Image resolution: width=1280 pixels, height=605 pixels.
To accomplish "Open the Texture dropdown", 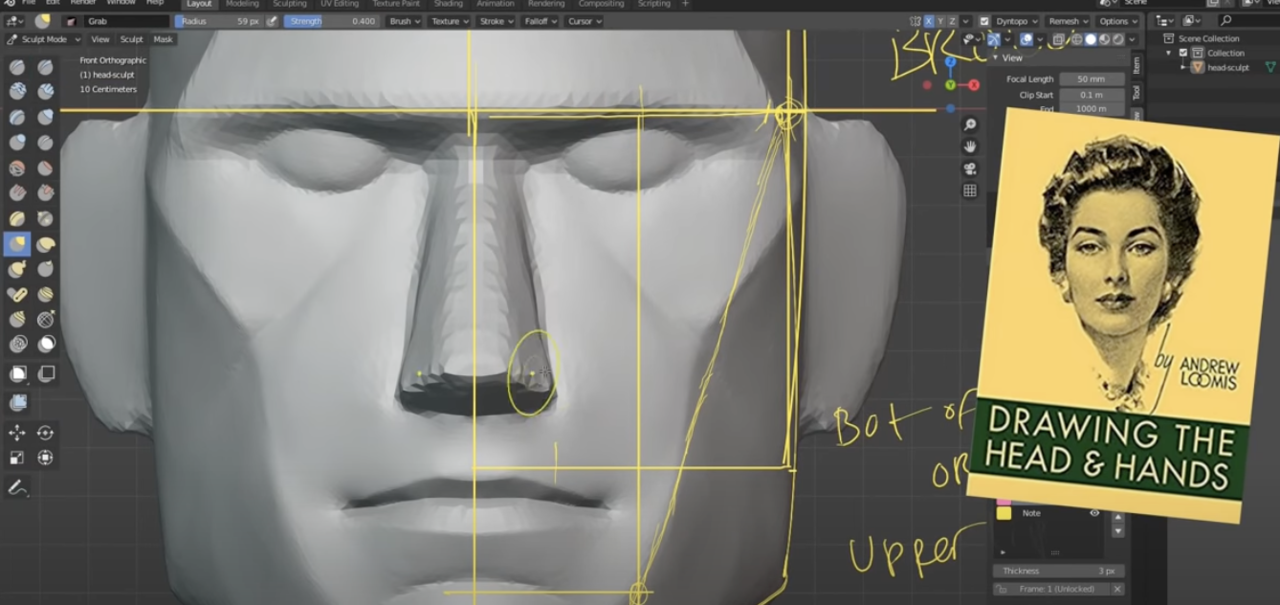I will (x=449, y=21).
